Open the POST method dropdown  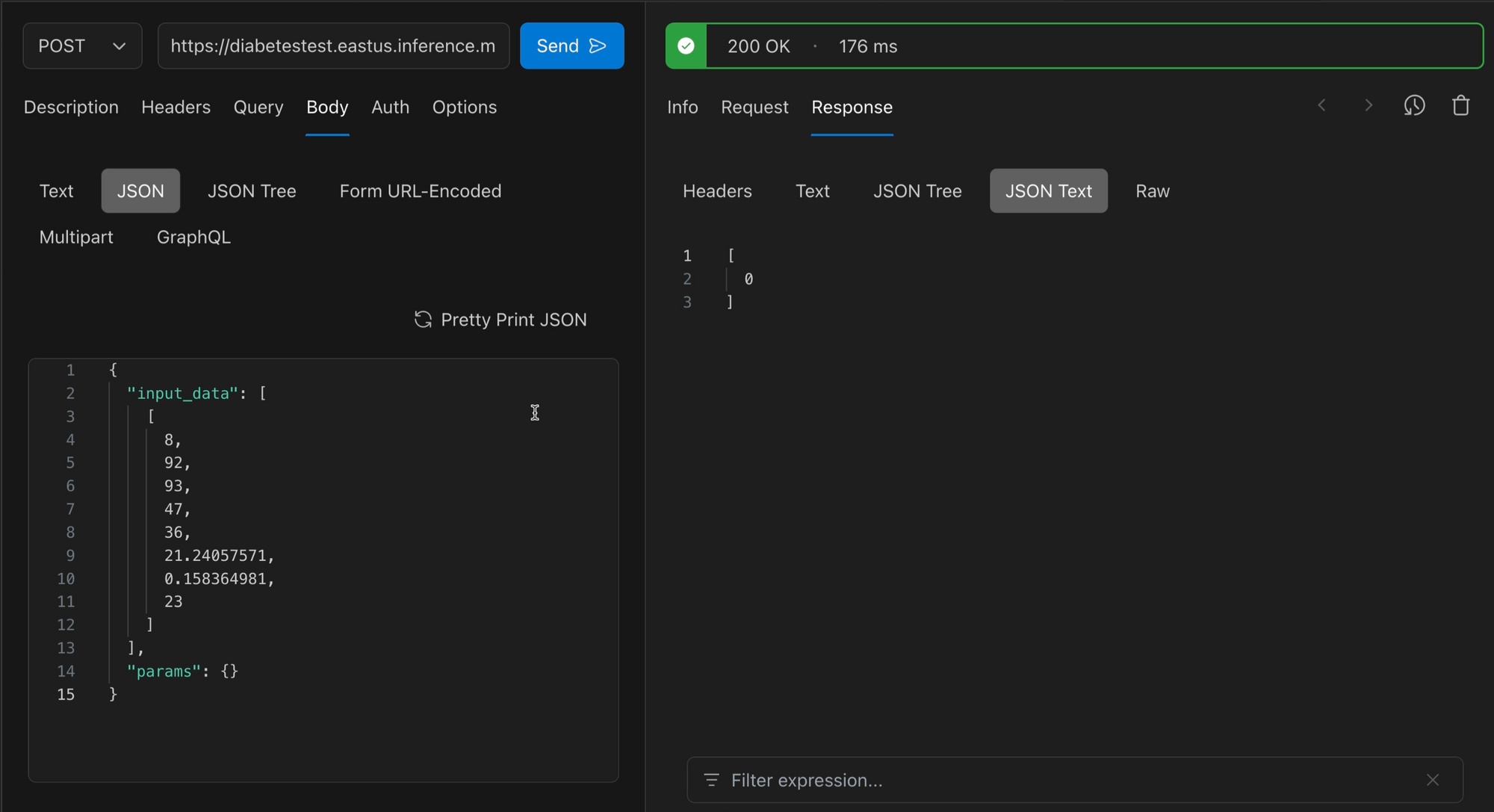pos(82,46)
